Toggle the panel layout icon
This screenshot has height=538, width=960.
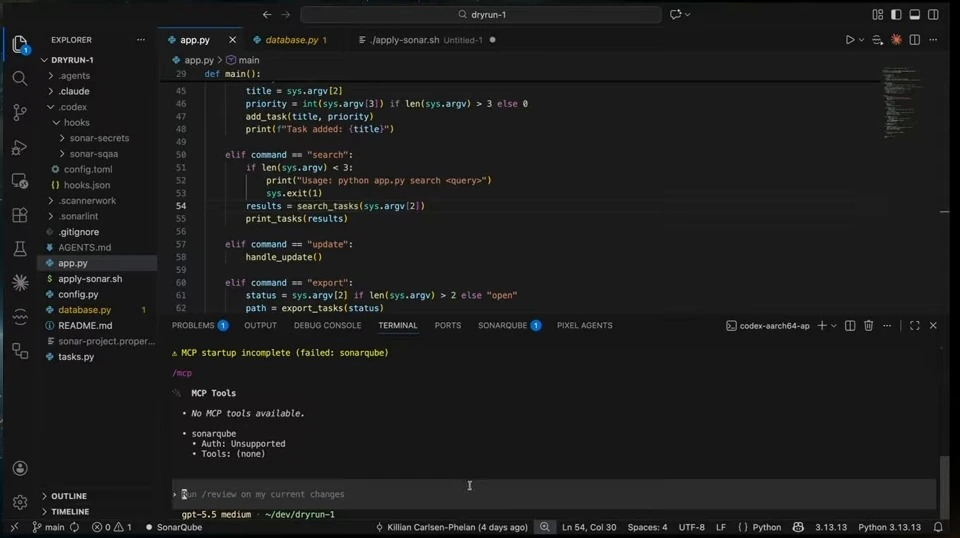(x=915, y=14)
